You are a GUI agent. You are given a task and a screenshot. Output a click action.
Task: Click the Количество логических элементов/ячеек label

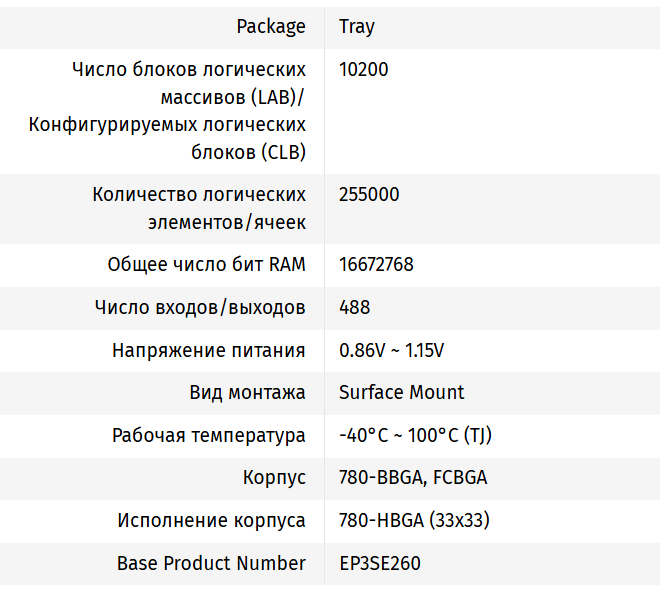coord(199,208)
